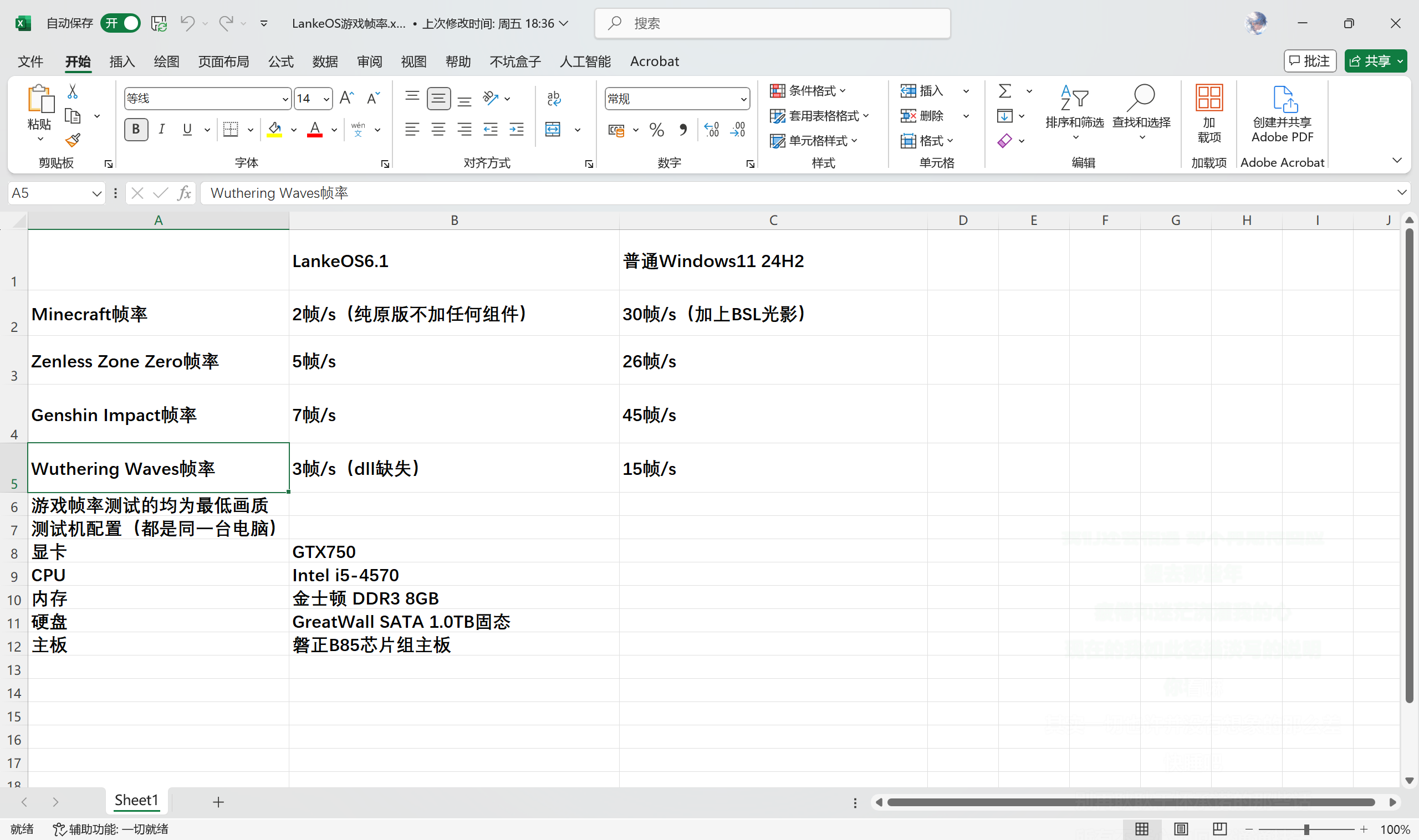Switch to 数据 Data tab
Screen dimensions: 1419x840
point(325,61)
